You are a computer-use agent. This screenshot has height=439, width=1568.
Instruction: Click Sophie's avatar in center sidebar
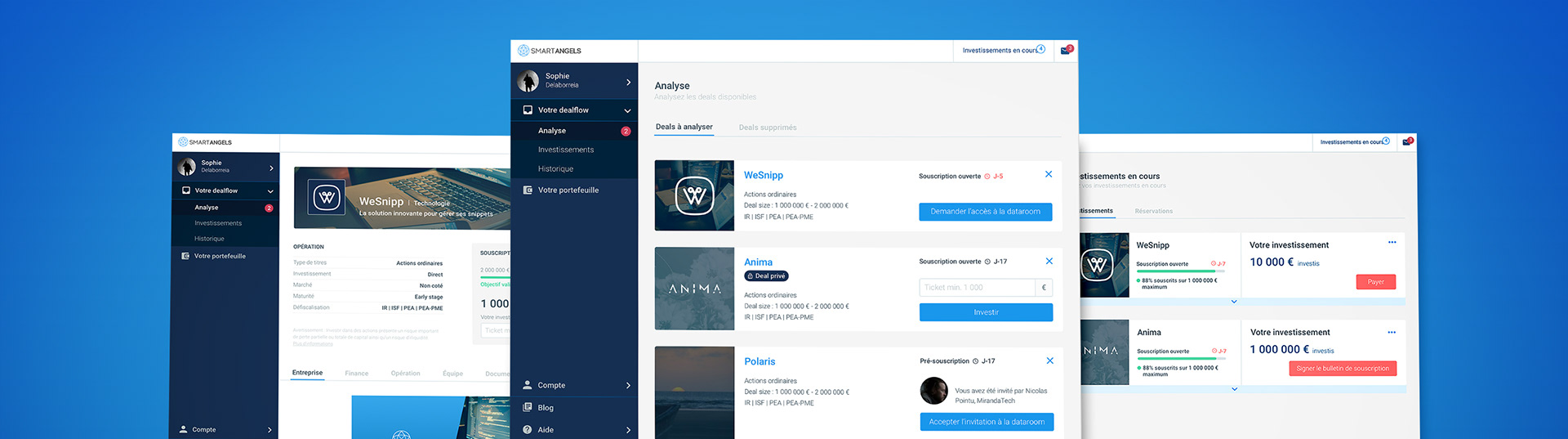pyautogui.click(x=528, y=80)
